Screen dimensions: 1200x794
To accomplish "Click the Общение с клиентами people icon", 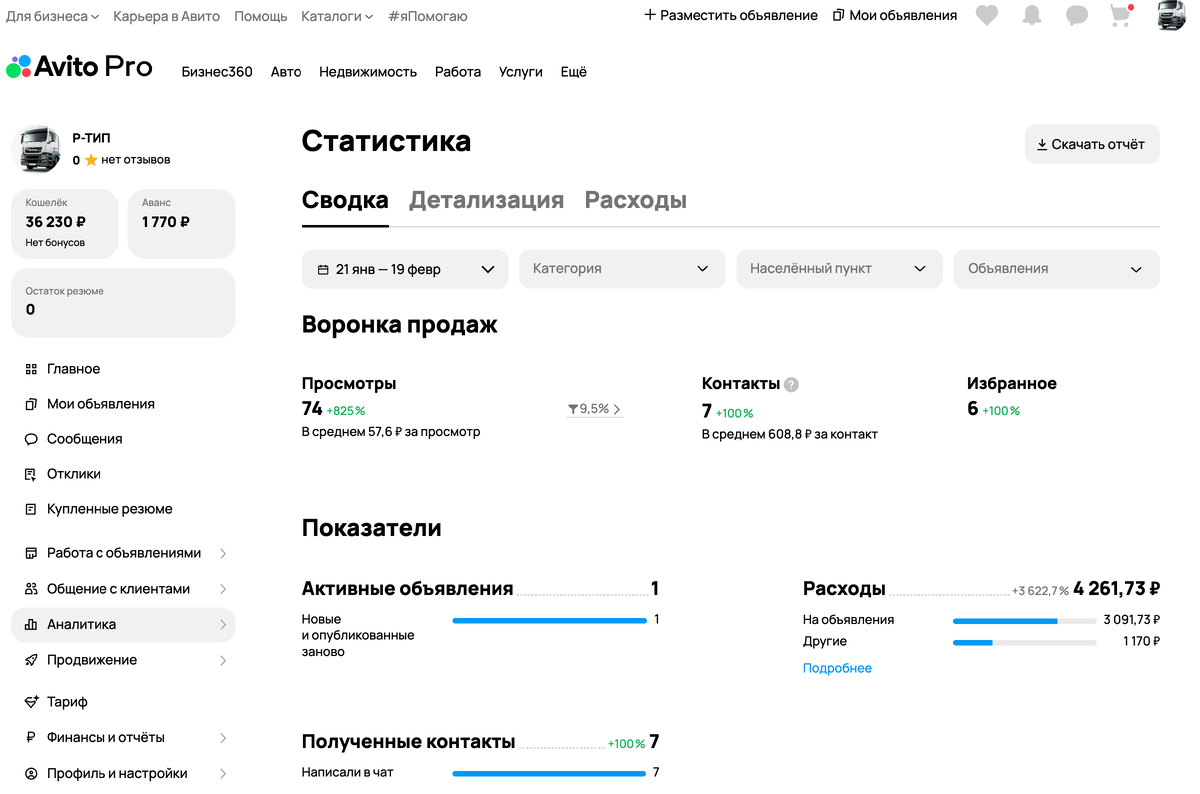I will click(31, 589).
